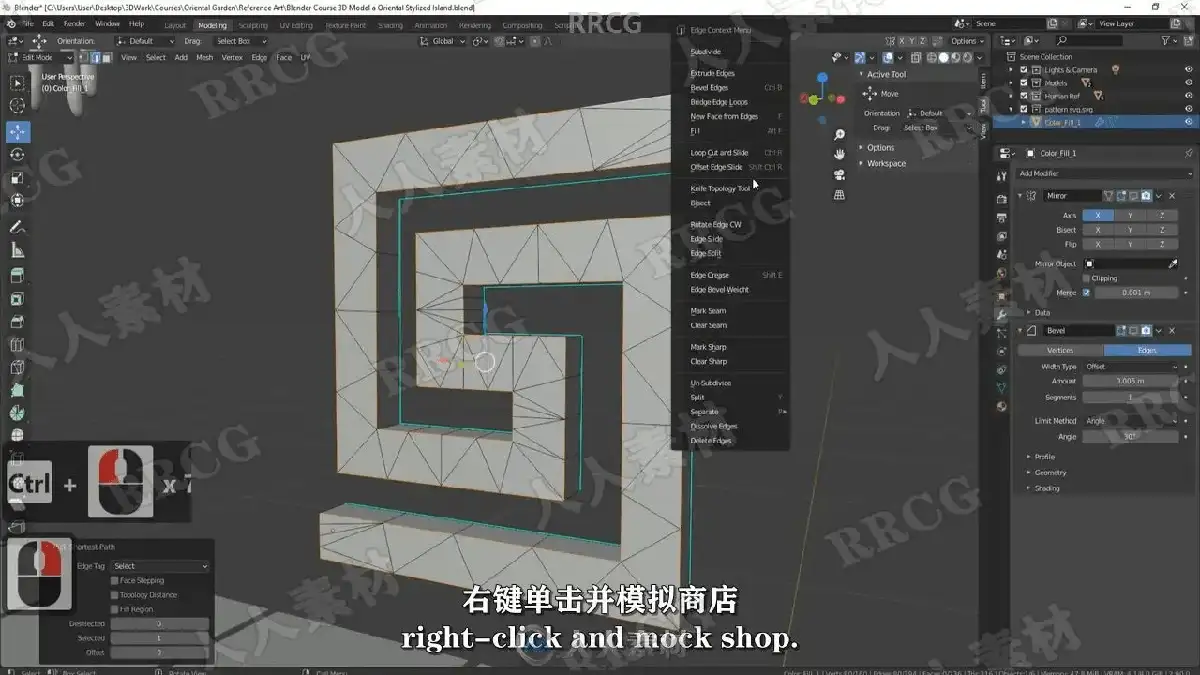Activate the Move tool in left toolbar
The width and height of the screenshot is (1200, 675).
coord(18,132)
